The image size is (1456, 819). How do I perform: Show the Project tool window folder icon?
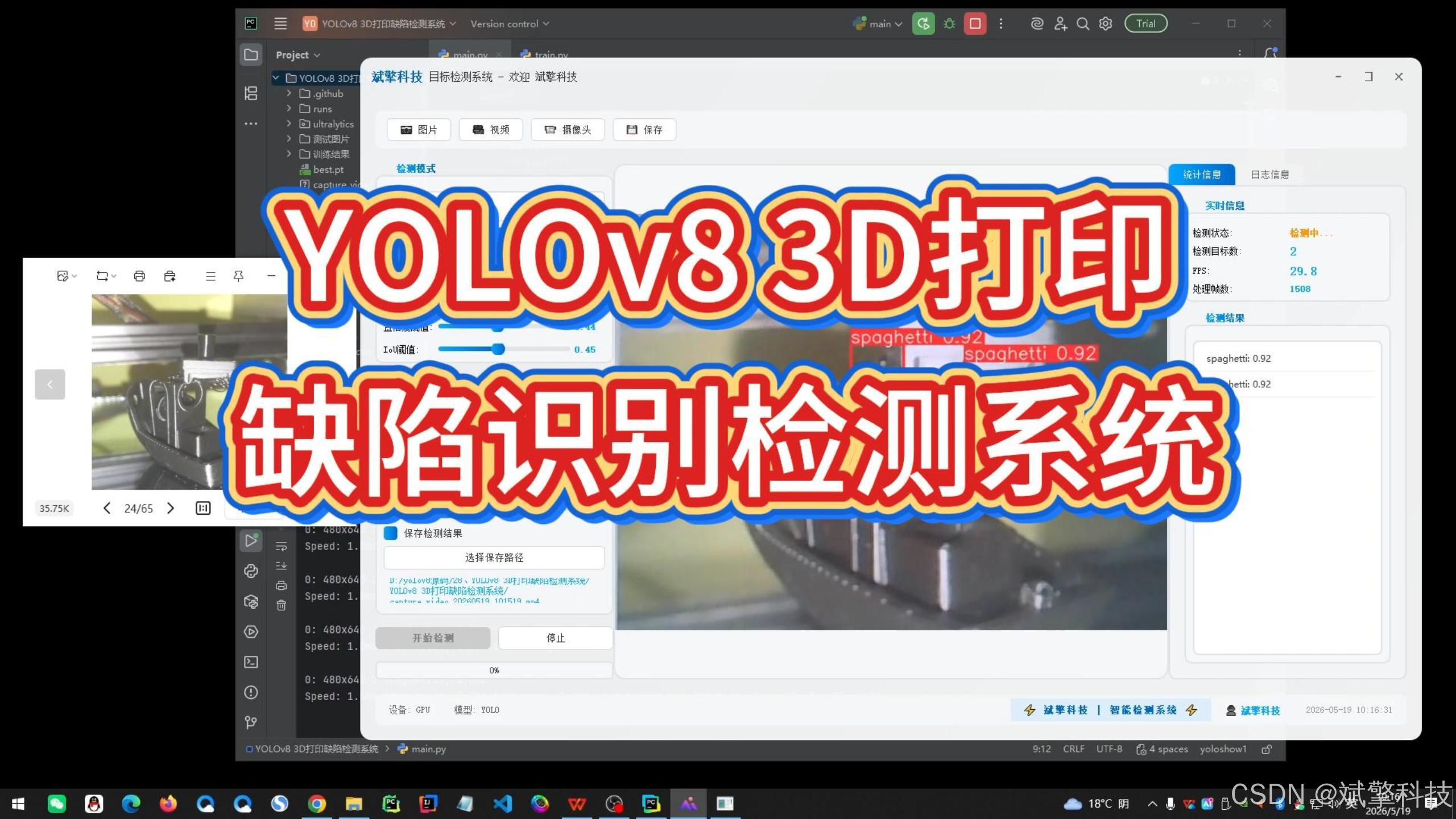tap(251, 55)
